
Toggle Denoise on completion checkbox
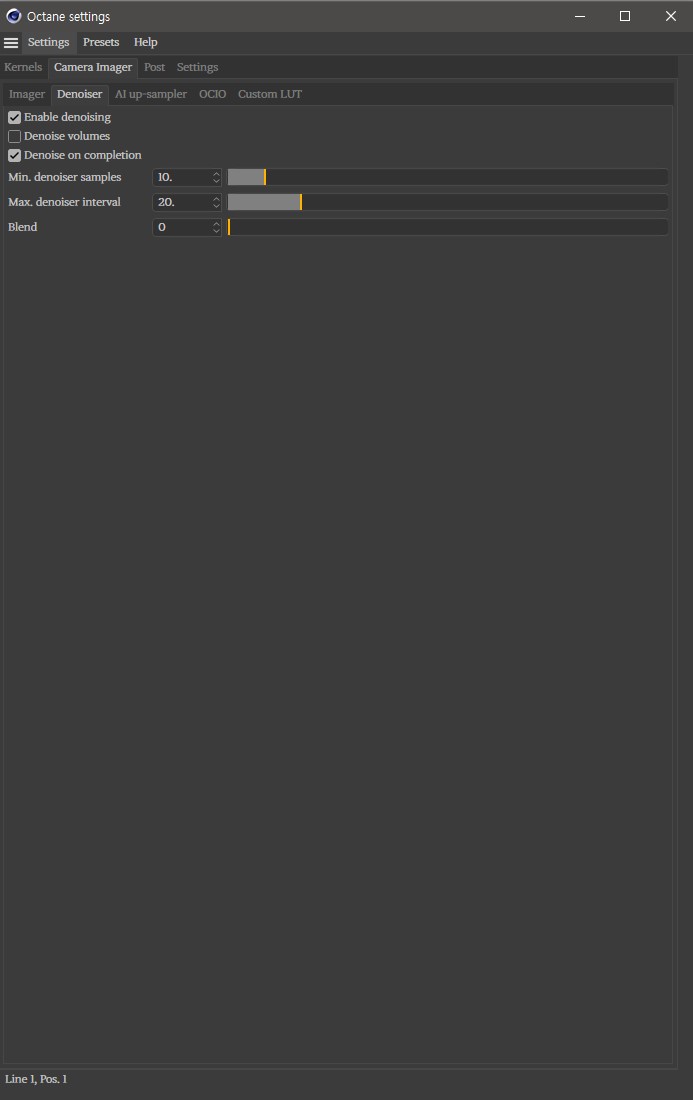coord(14,155)
